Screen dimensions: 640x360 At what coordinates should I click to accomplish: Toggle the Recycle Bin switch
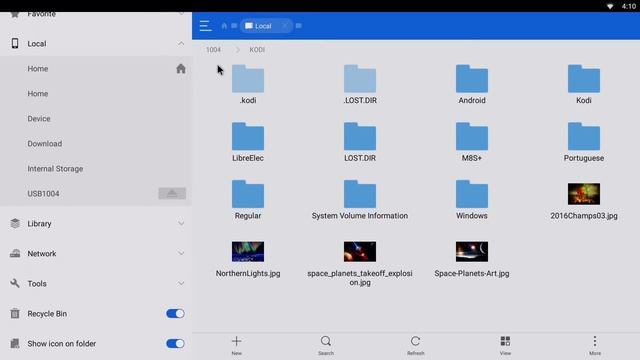175,313
